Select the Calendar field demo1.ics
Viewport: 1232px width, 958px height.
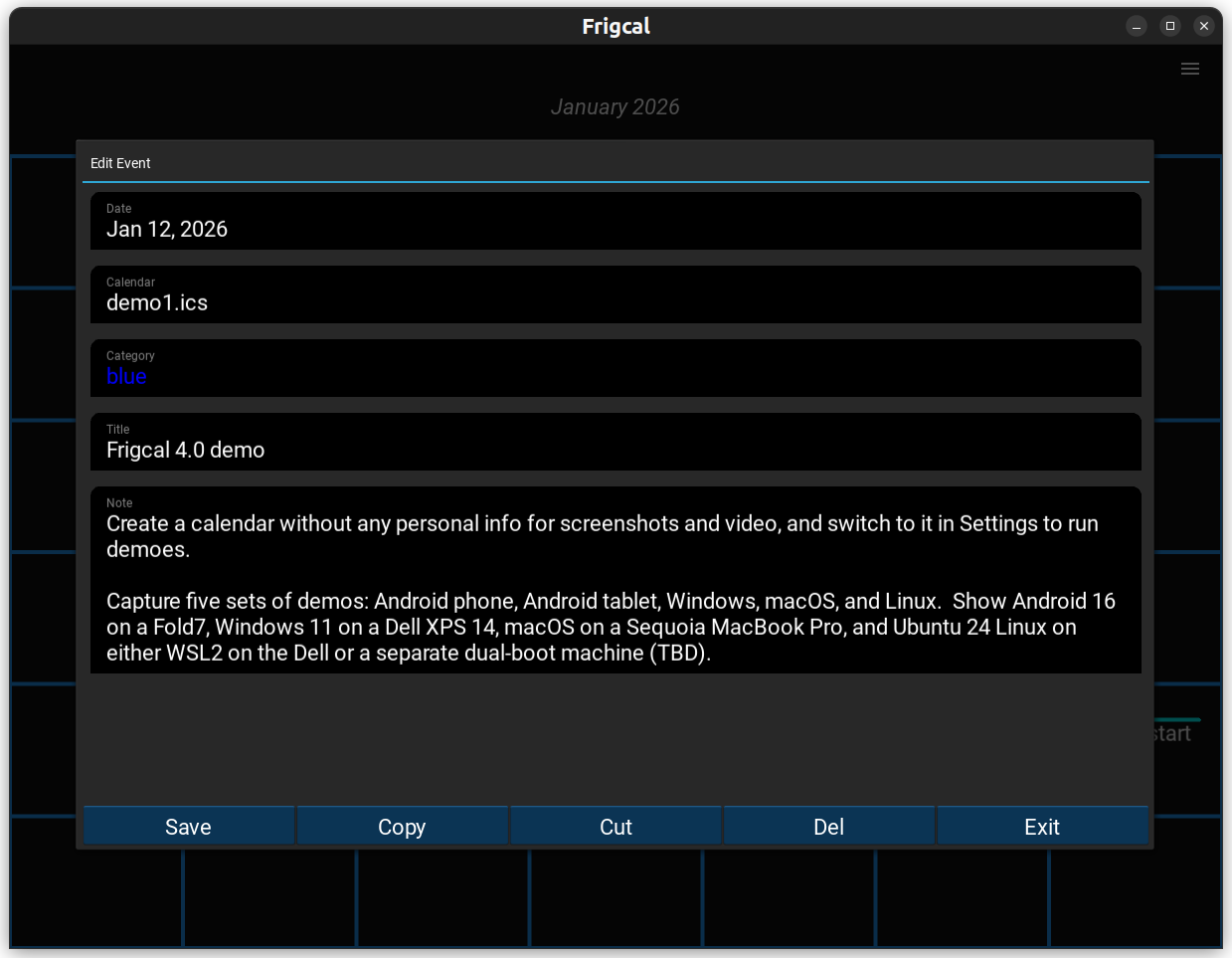tap(616, 294)
